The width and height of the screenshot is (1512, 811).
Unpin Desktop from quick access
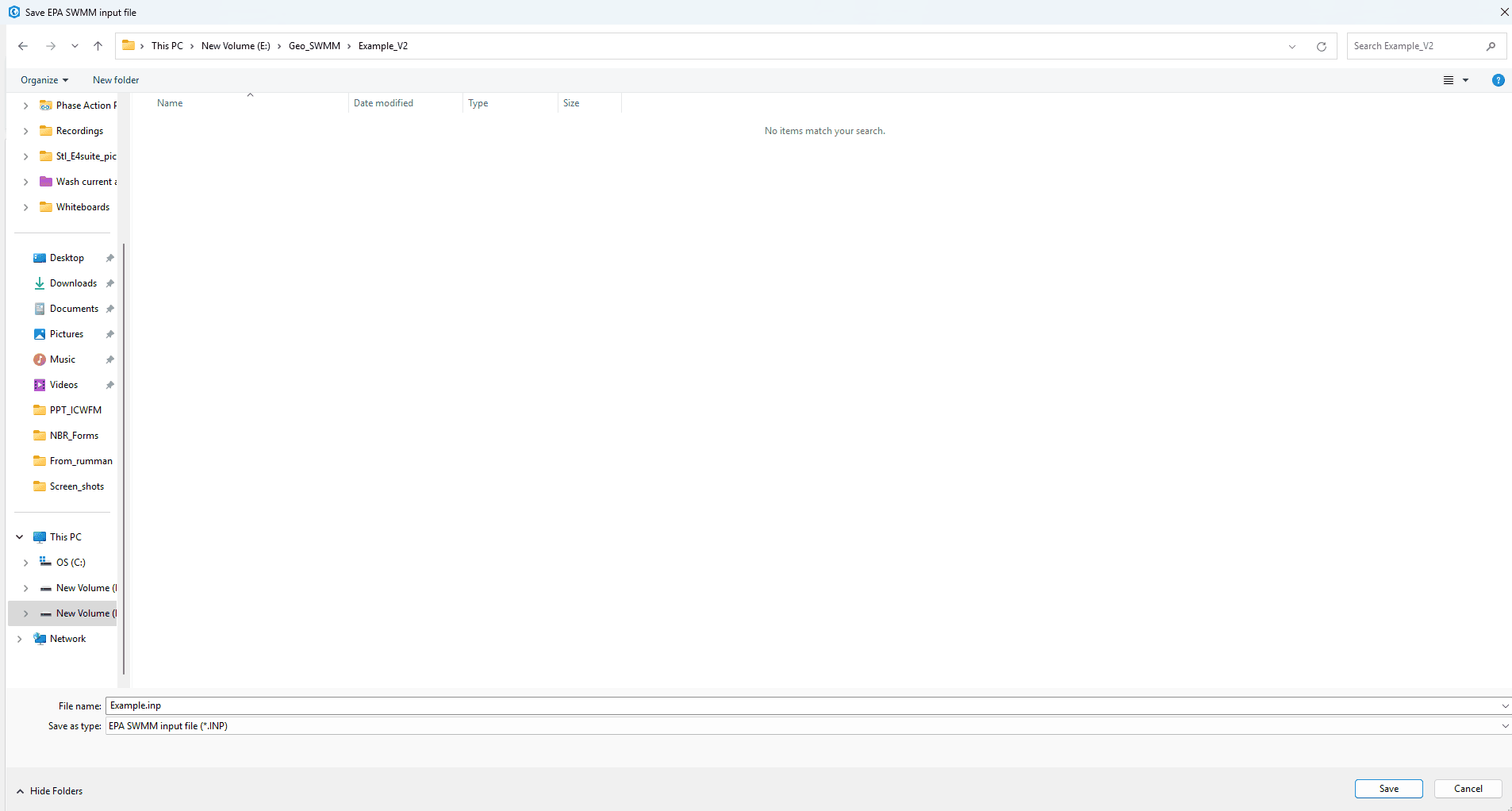pos(109,257)
